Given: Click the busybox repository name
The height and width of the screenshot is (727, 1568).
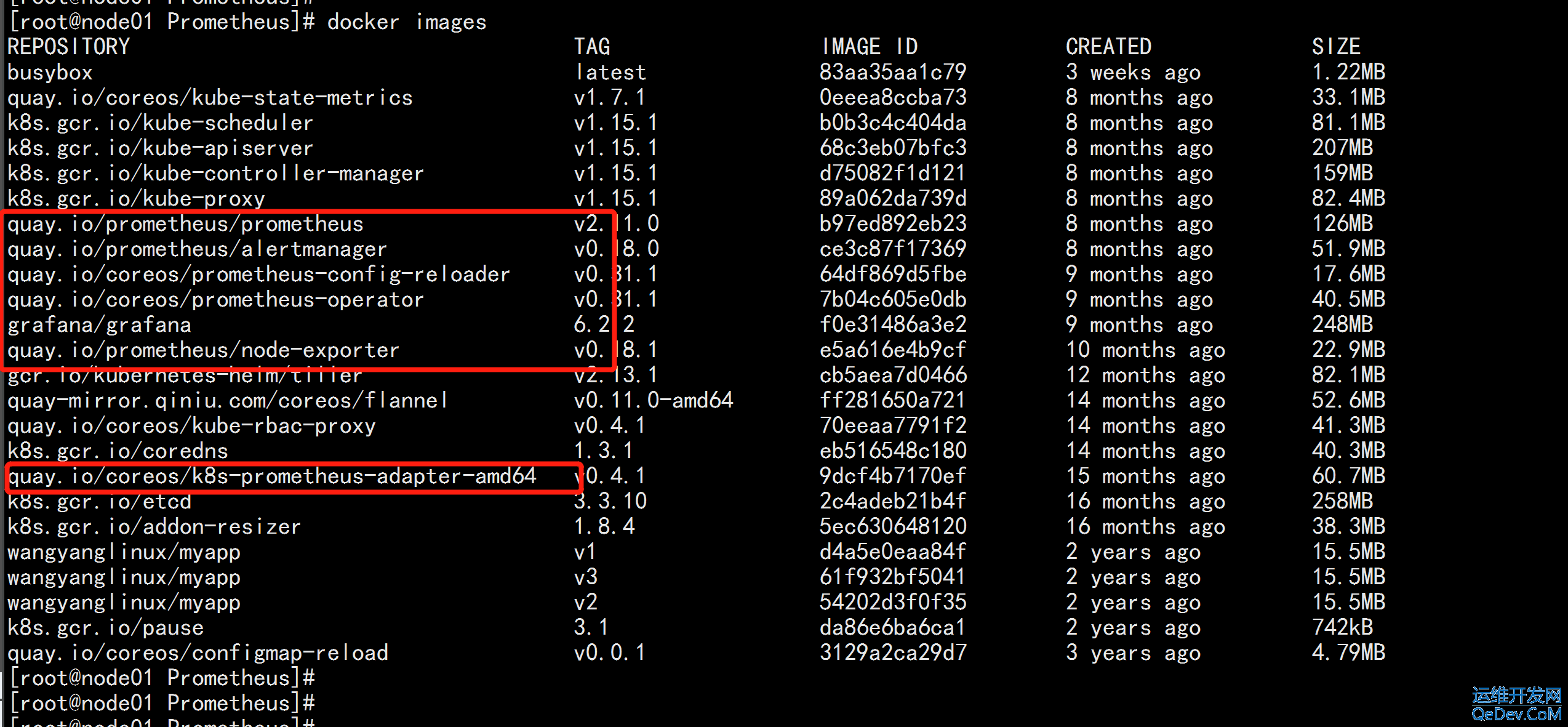Looking at the screenshot, I should tap(50, 73).
